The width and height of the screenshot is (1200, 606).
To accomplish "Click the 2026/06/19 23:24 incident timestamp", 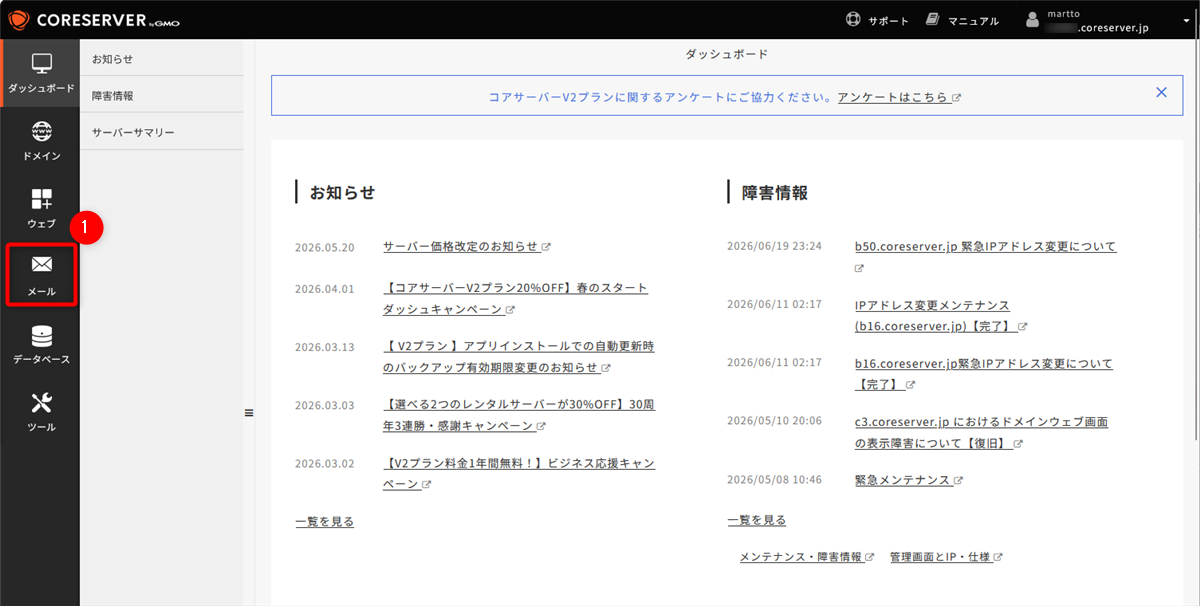I will tap(774, 246).
